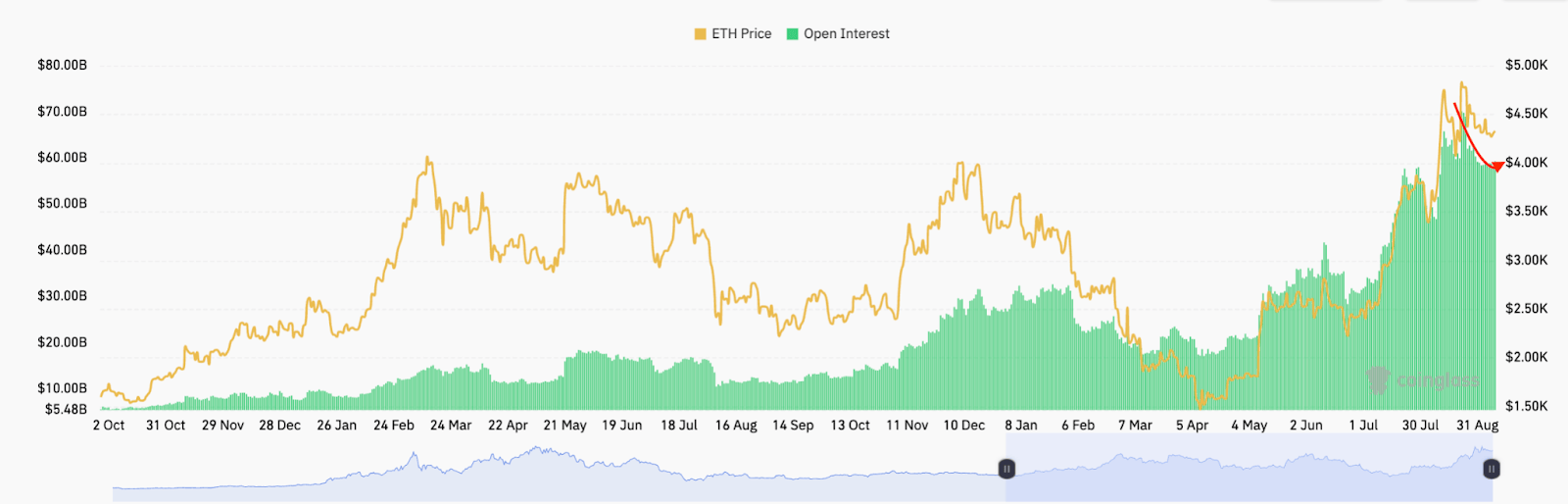
Task: Click the $5.48B left axis label
Action: [66, 409]
